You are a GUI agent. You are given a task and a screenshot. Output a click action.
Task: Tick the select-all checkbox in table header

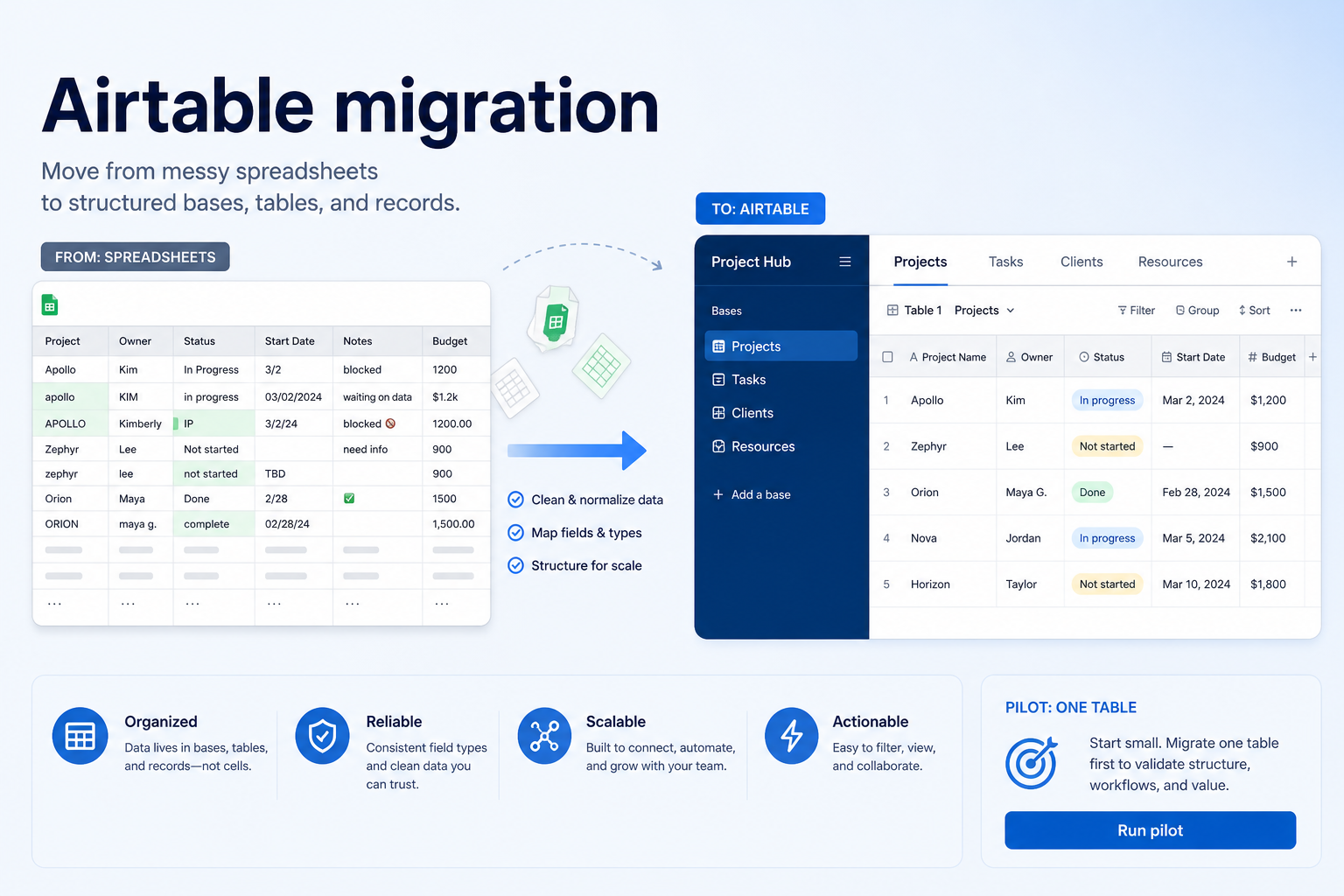pos(887,357)
